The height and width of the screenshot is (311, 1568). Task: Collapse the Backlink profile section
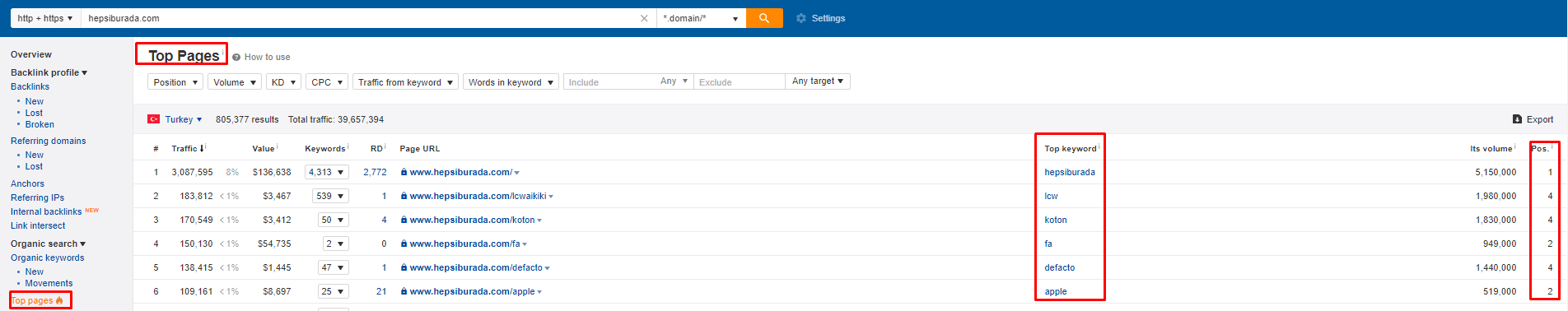(49, 72)
